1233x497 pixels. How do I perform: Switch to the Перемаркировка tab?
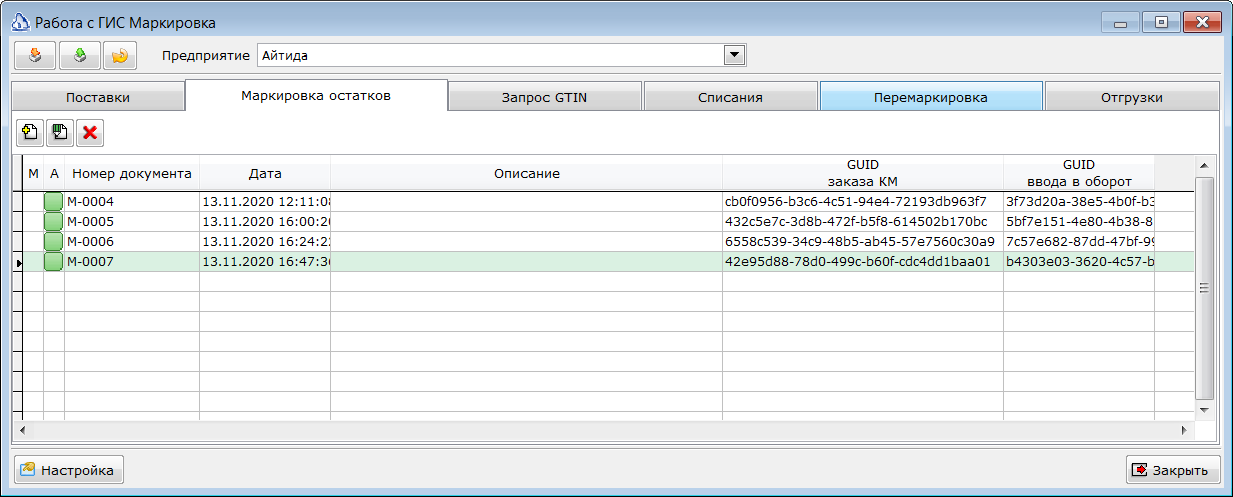pyautogui.click(x=931, y=98)
